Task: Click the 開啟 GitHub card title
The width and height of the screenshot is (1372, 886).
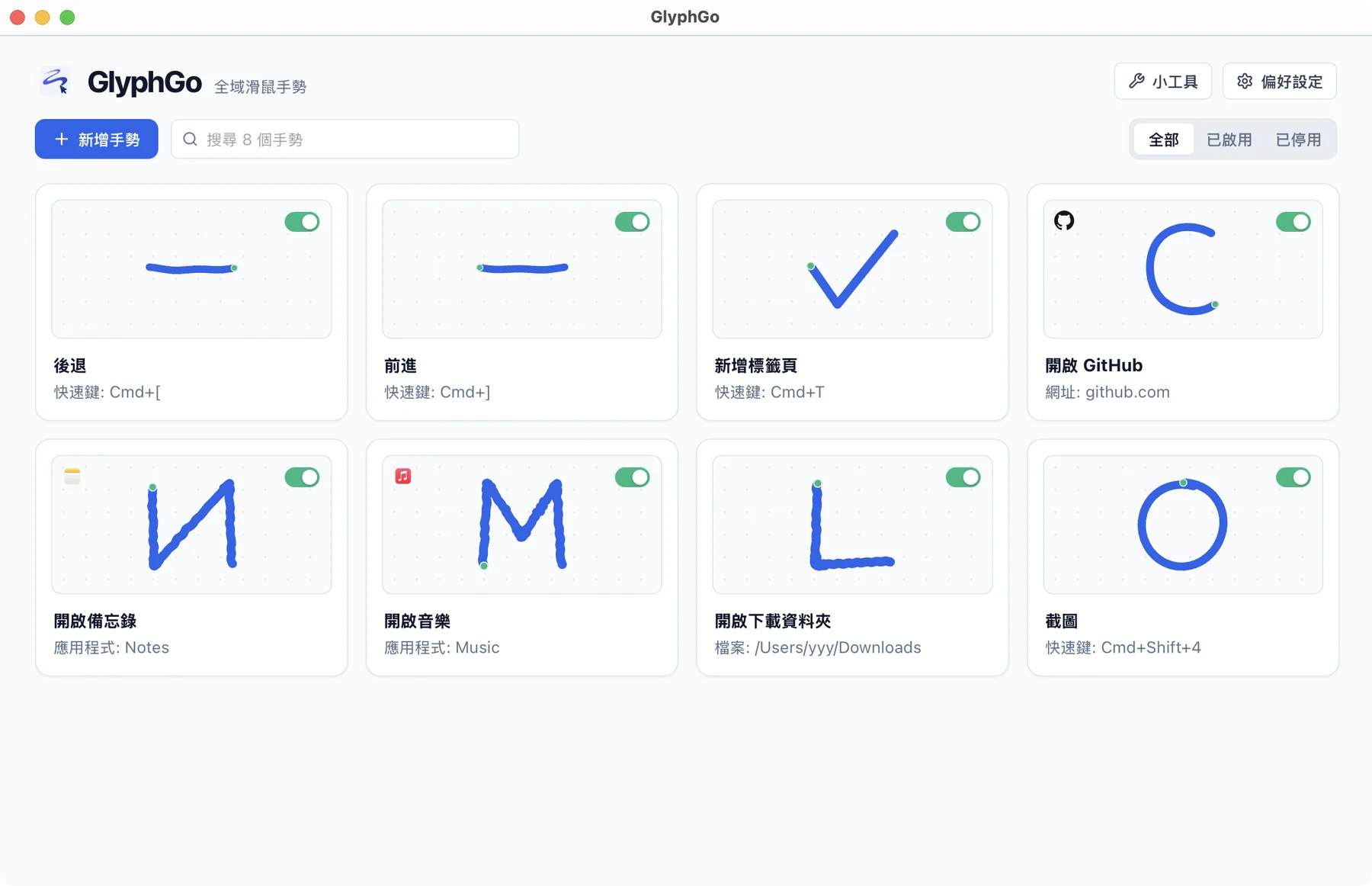Action: [x=1094, y=366]
